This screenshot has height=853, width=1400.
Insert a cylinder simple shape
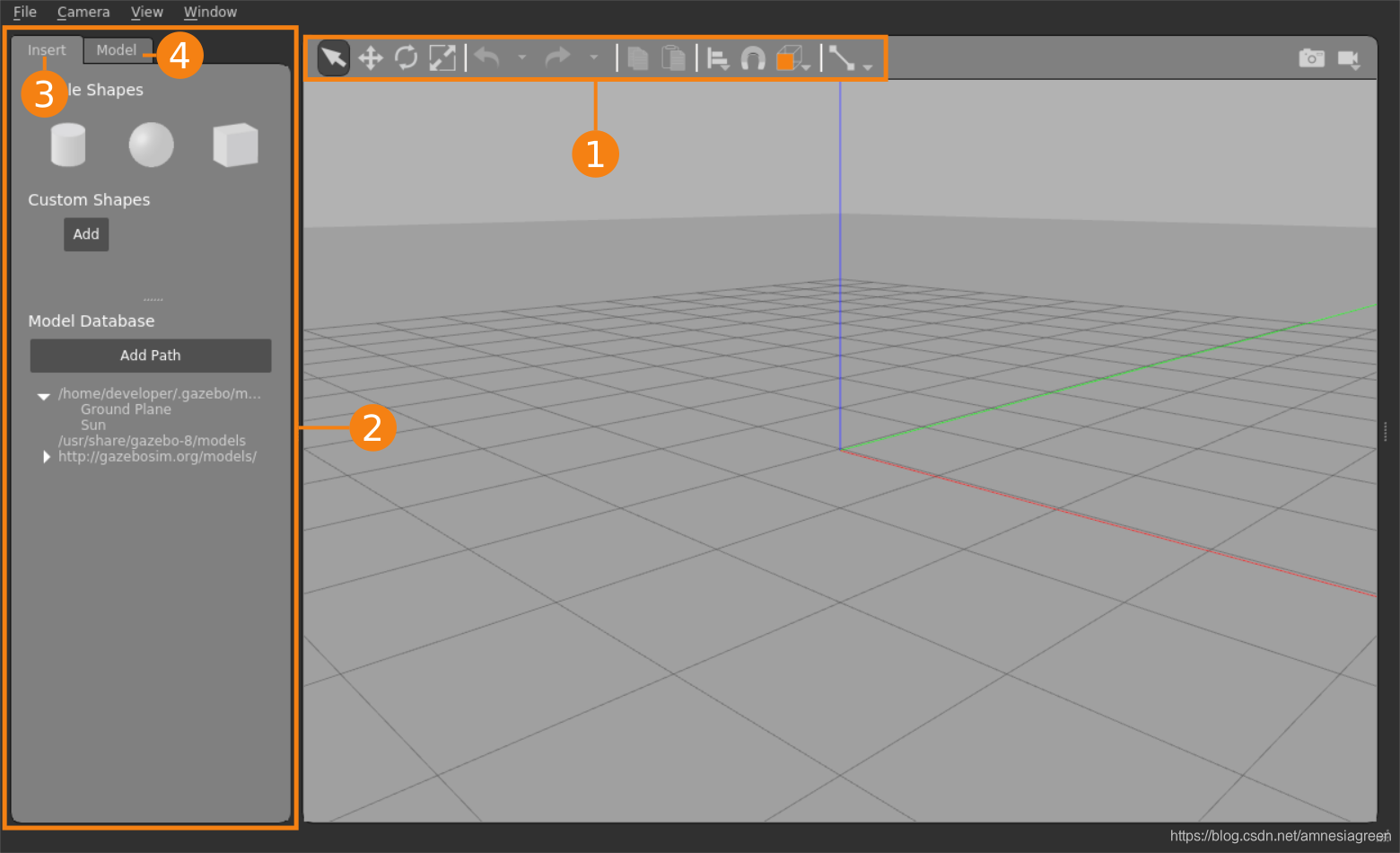pyautogui.click(x=68, y=145)
